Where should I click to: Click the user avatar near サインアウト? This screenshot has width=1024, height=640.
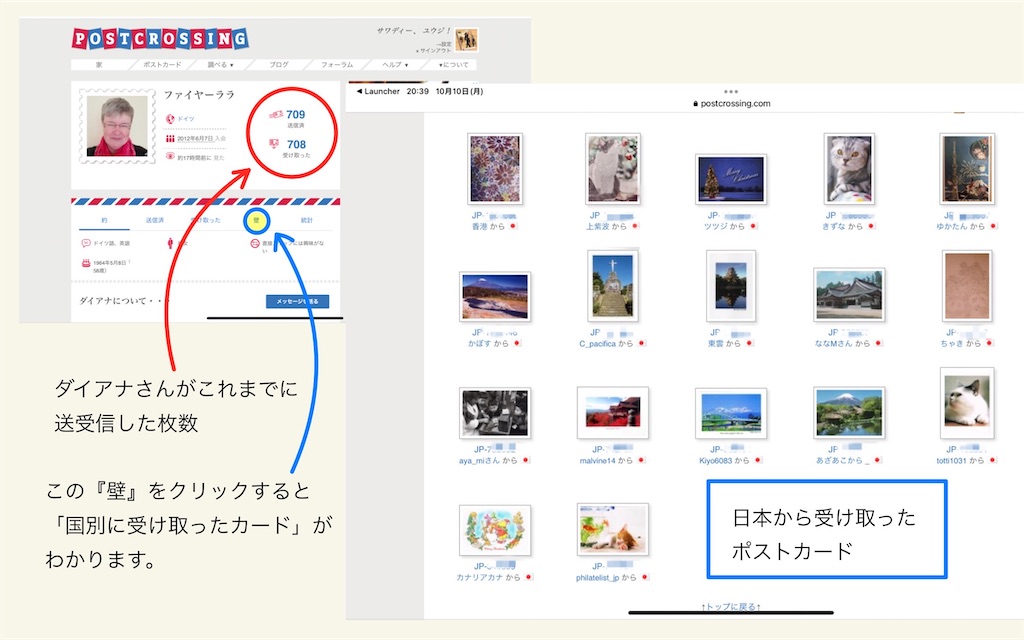tap(466, 39)
